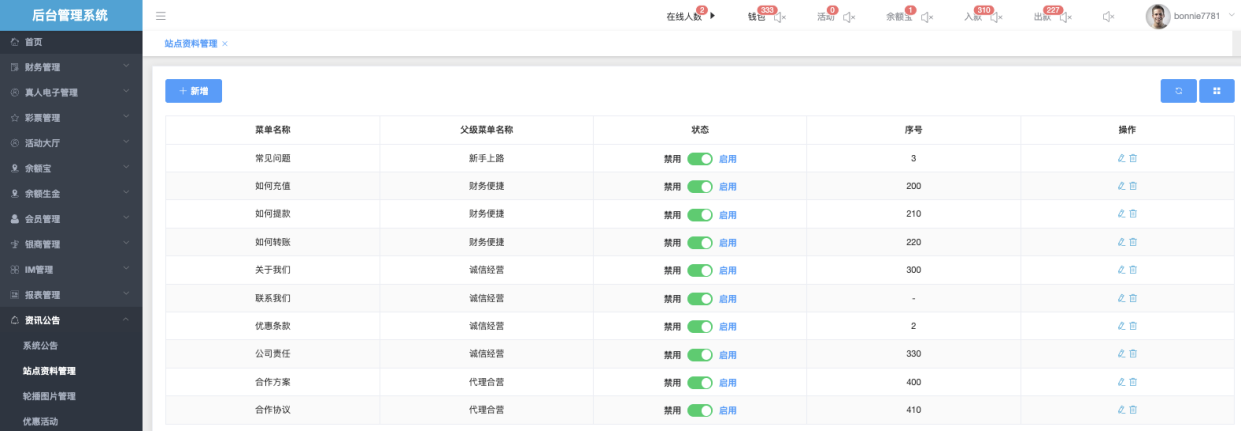Screen dimensions: 1241x431
Task: Click the hamburger menu collapse icon
Action: [161, 16]
